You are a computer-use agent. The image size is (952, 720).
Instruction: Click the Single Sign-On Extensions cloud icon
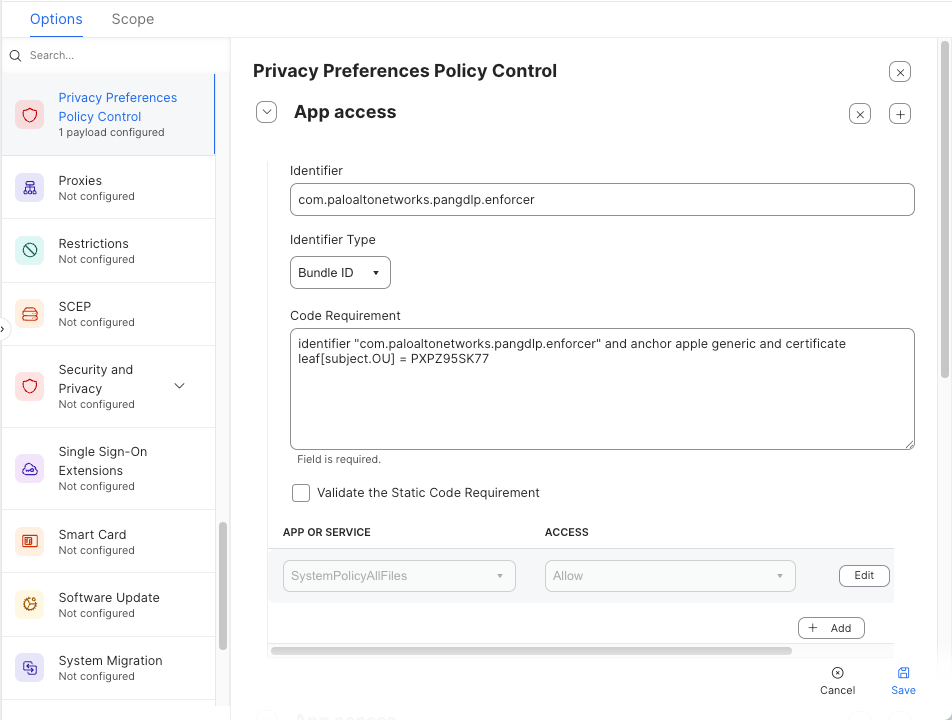click(x=30, y=468)
